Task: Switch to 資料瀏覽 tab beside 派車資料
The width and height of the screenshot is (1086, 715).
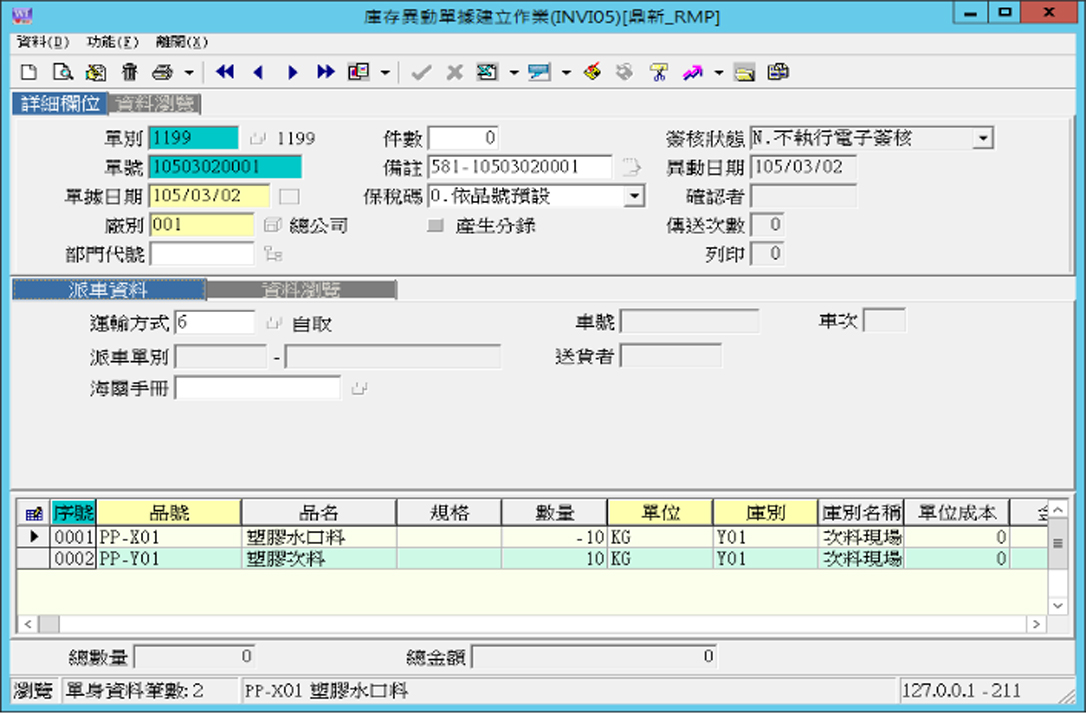Action: [301, 291]
